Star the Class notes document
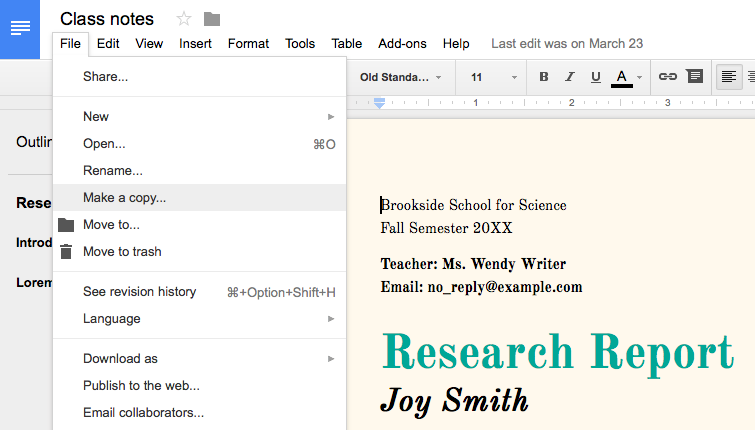 184,19
